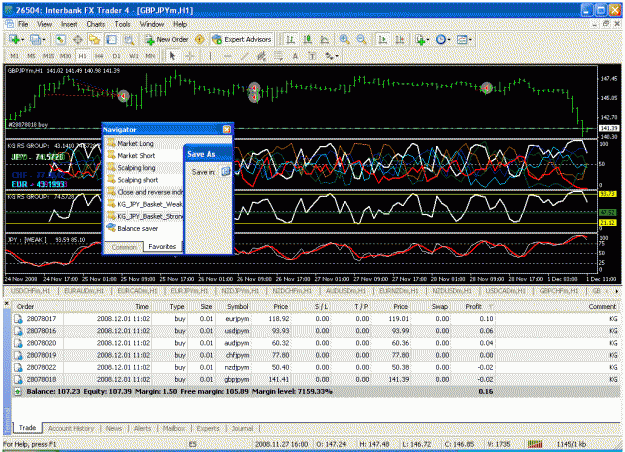
Task: Switch to H4 timeframe
Action: (x=99, y=56)
